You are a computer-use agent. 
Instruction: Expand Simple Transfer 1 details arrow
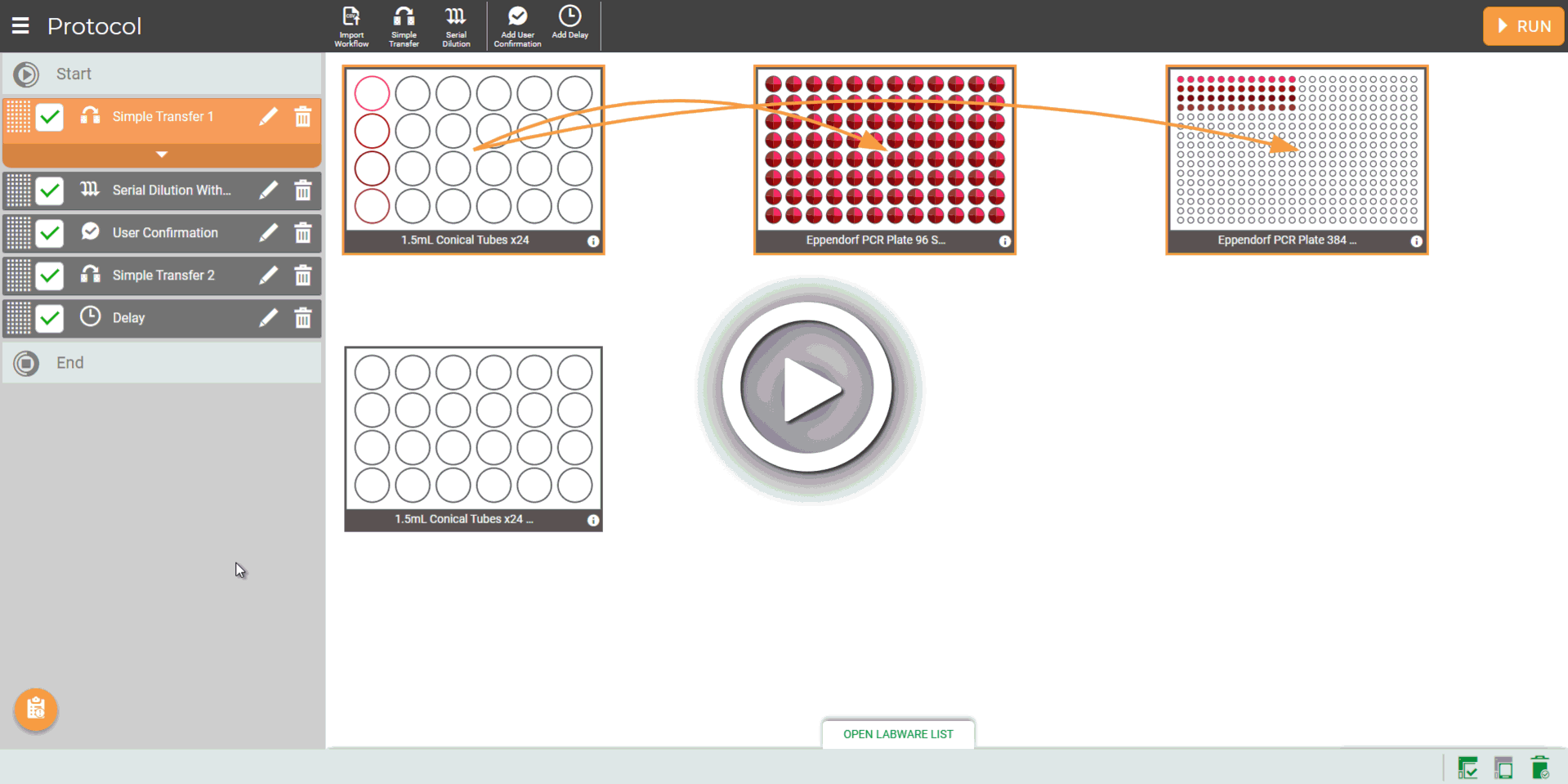[x=162, y=155]
